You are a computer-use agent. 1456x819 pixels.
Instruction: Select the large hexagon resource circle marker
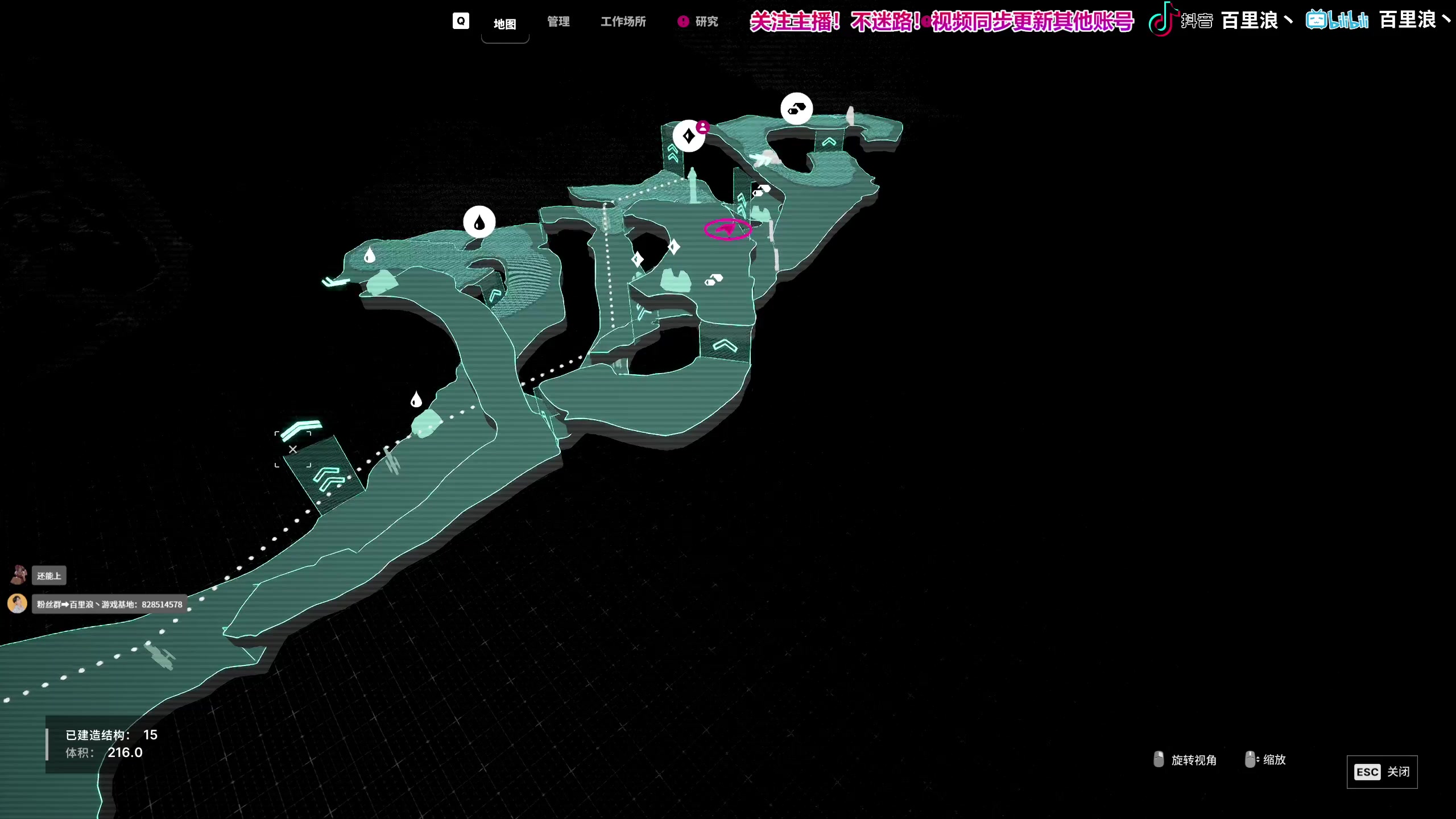click(x=797, y=108)
